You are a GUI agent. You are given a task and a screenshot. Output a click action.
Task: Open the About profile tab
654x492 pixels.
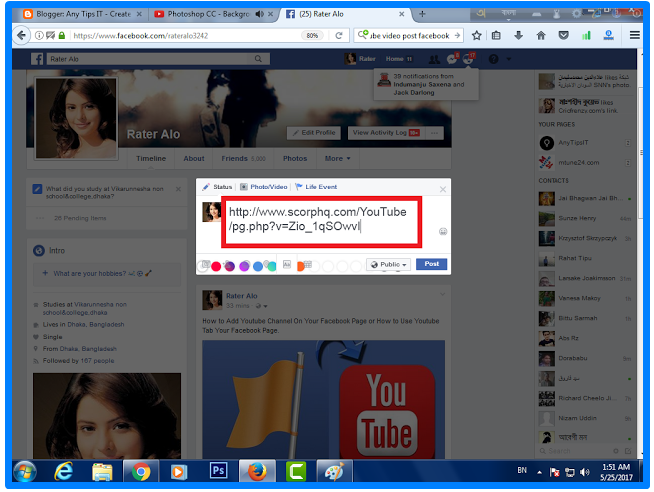[x=194, y=158]
